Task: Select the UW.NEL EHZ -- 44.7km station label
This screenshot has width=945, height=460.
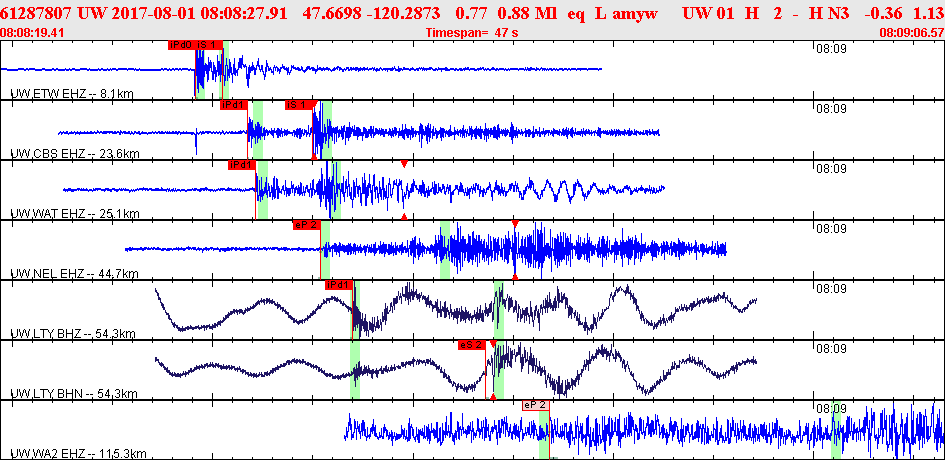Action: point(75,274)
